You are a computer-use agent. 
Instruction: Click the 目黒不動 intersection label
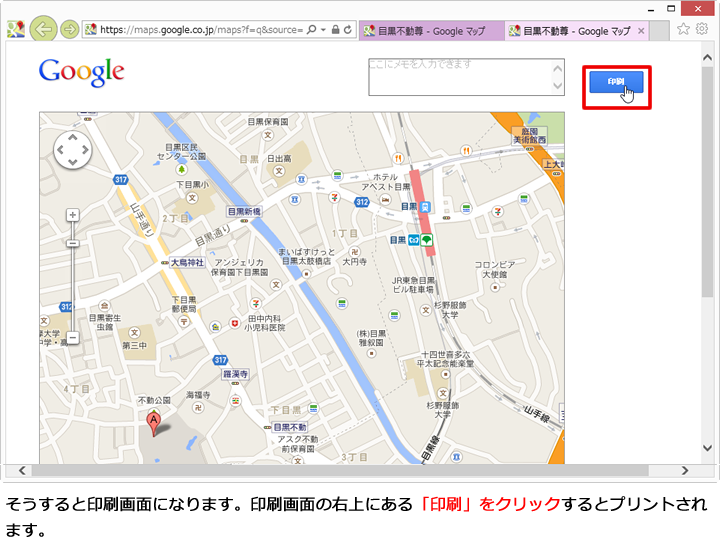pyautogui.click(x=290, y=427)
